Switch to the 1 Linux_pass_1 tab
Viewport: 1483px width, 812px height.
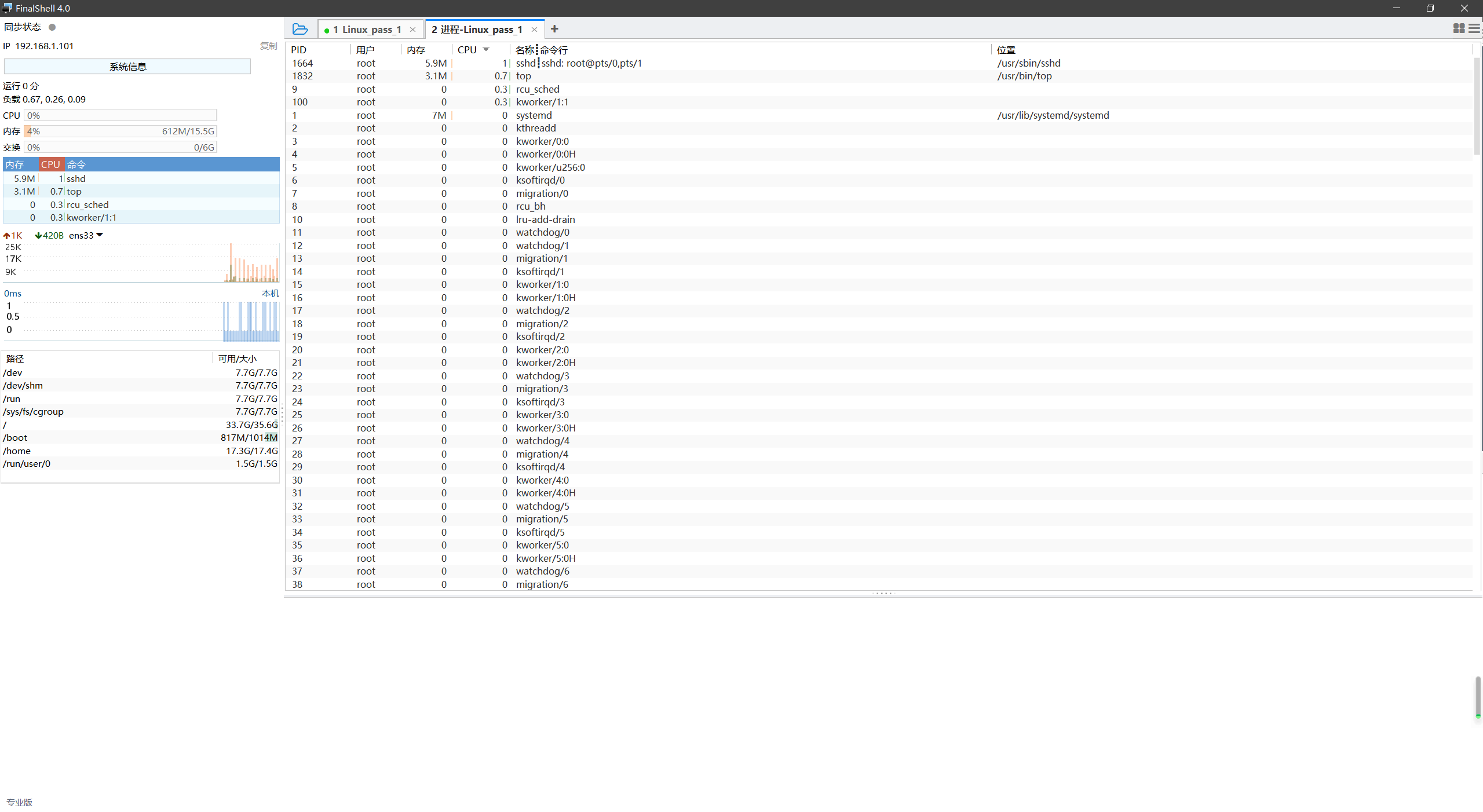click(x=367, y=30)
